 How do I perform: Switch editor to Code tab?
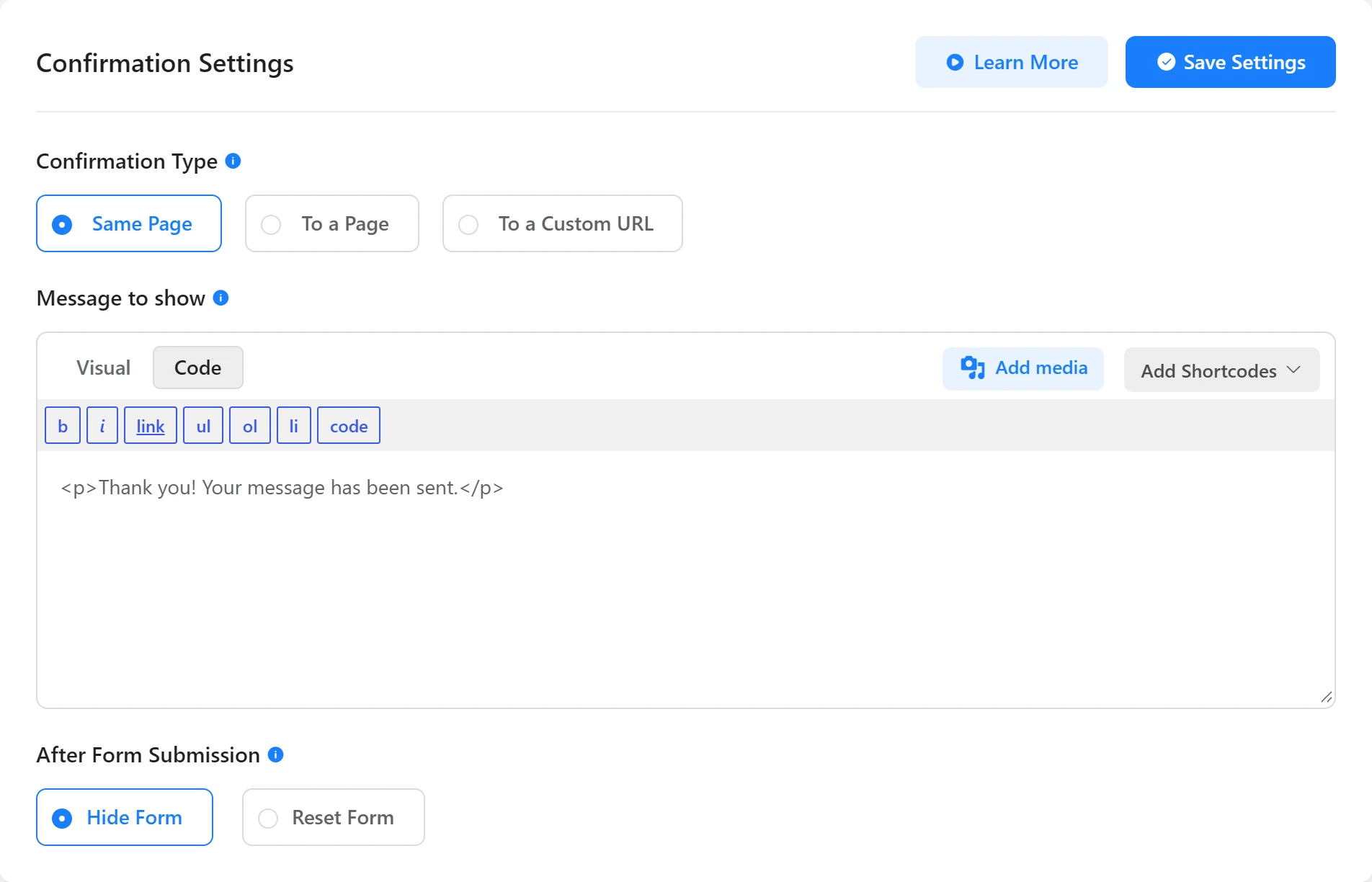(198, 367)
